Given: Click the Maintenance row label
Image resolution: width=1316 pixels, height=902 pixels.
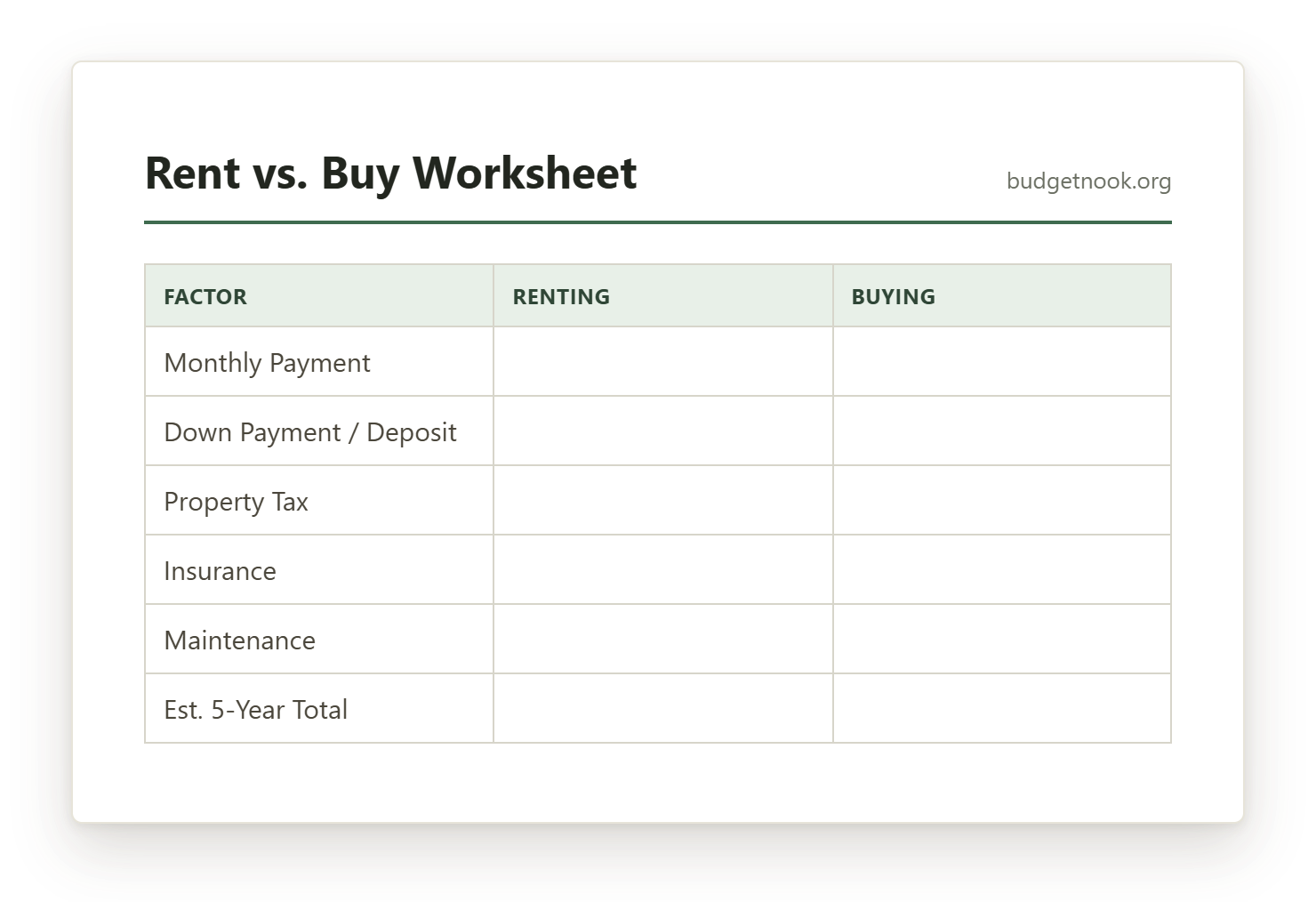Looking at the screenshot, I should [239, 640].
